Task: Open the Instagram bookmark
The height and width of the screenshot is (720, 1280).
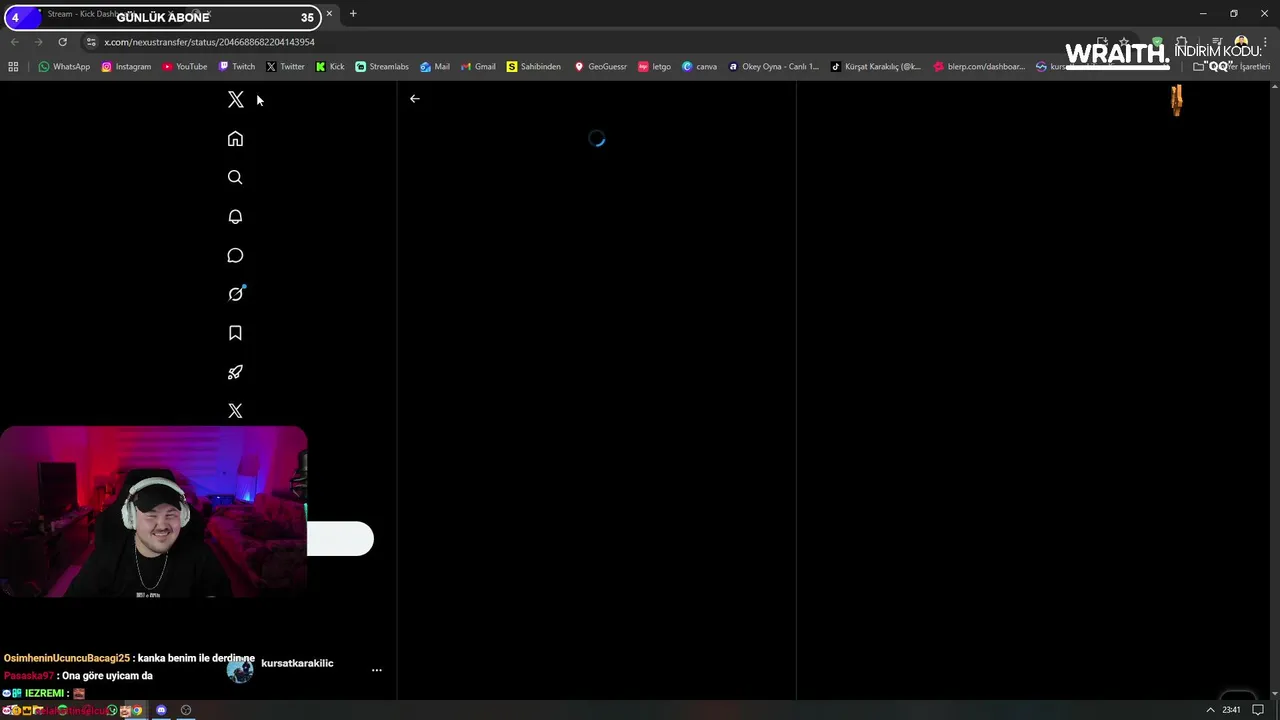Action: click(126, 67)
